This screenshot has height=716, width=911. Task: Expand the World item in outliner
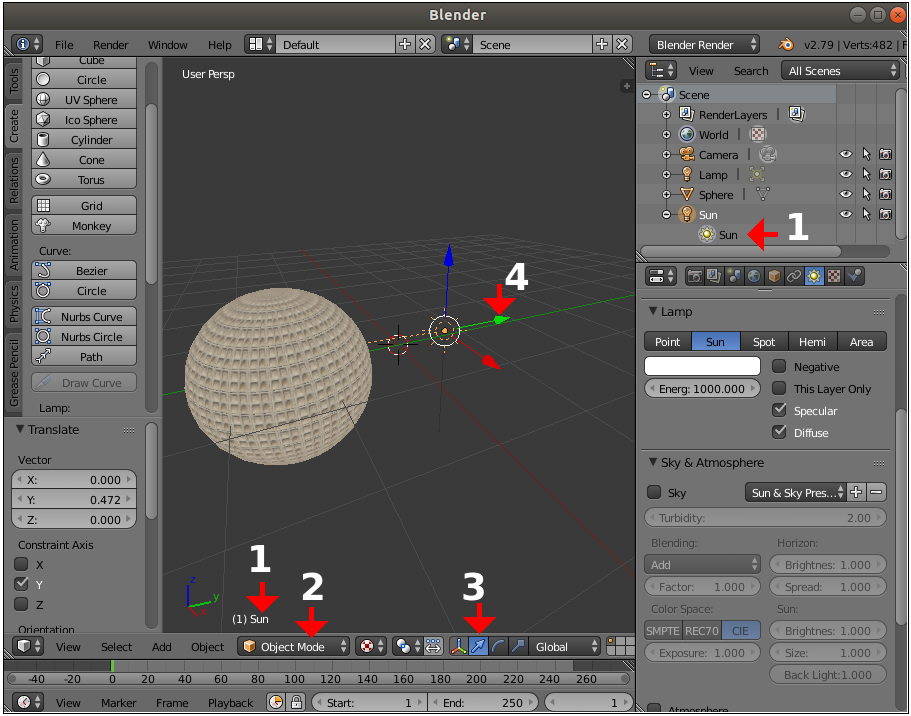(x=666, y=134)
